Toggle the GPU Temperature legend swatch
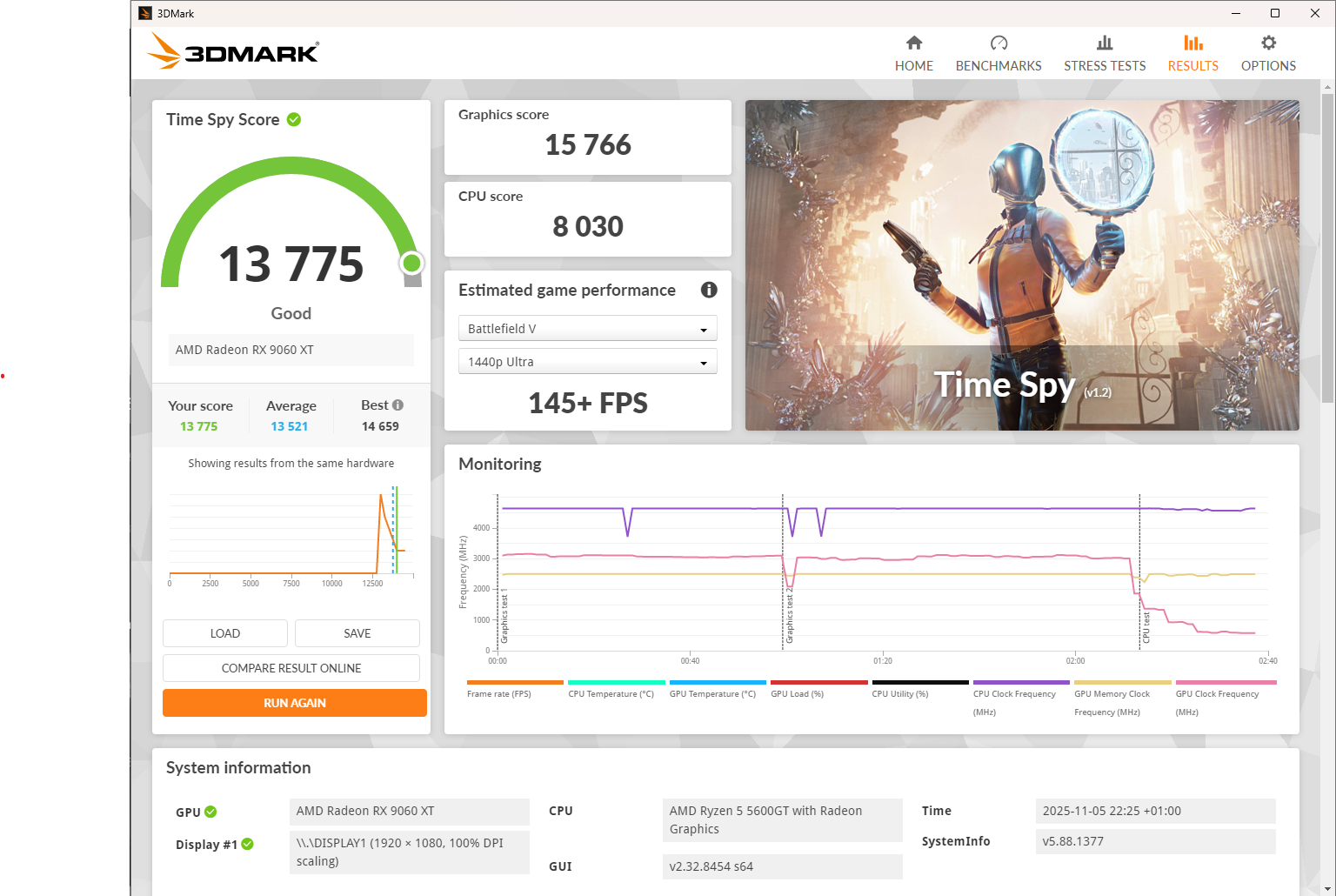Viewport: 1336px width, 896px height. tap(718, 683)
